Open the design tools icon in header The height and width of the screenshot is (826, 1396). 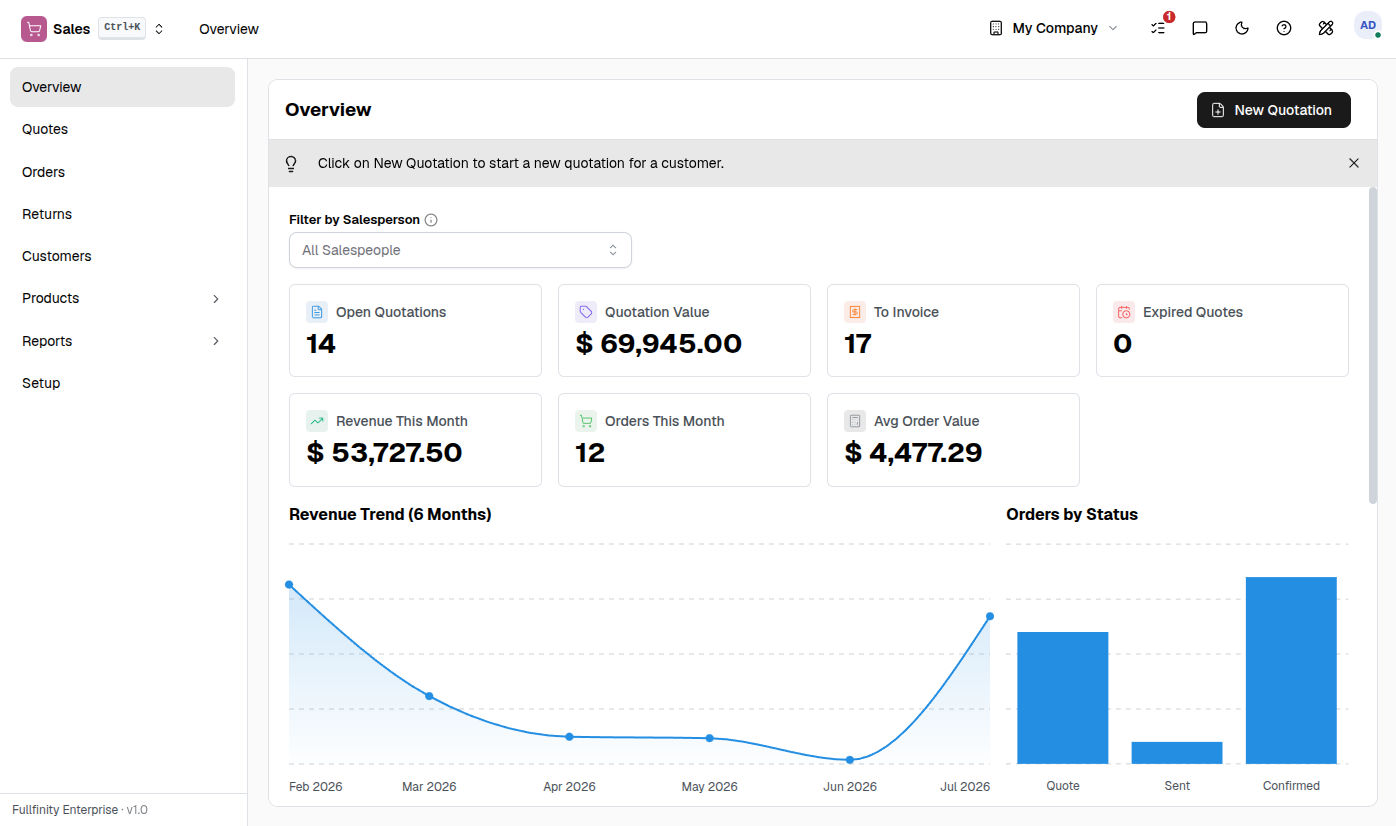1326,28
